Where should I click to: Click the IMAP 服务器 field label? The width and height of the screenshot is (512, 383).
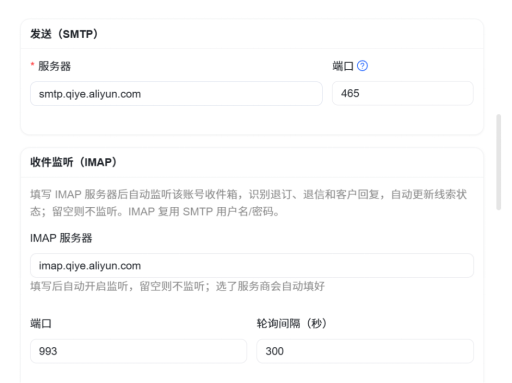pos(61,238)
